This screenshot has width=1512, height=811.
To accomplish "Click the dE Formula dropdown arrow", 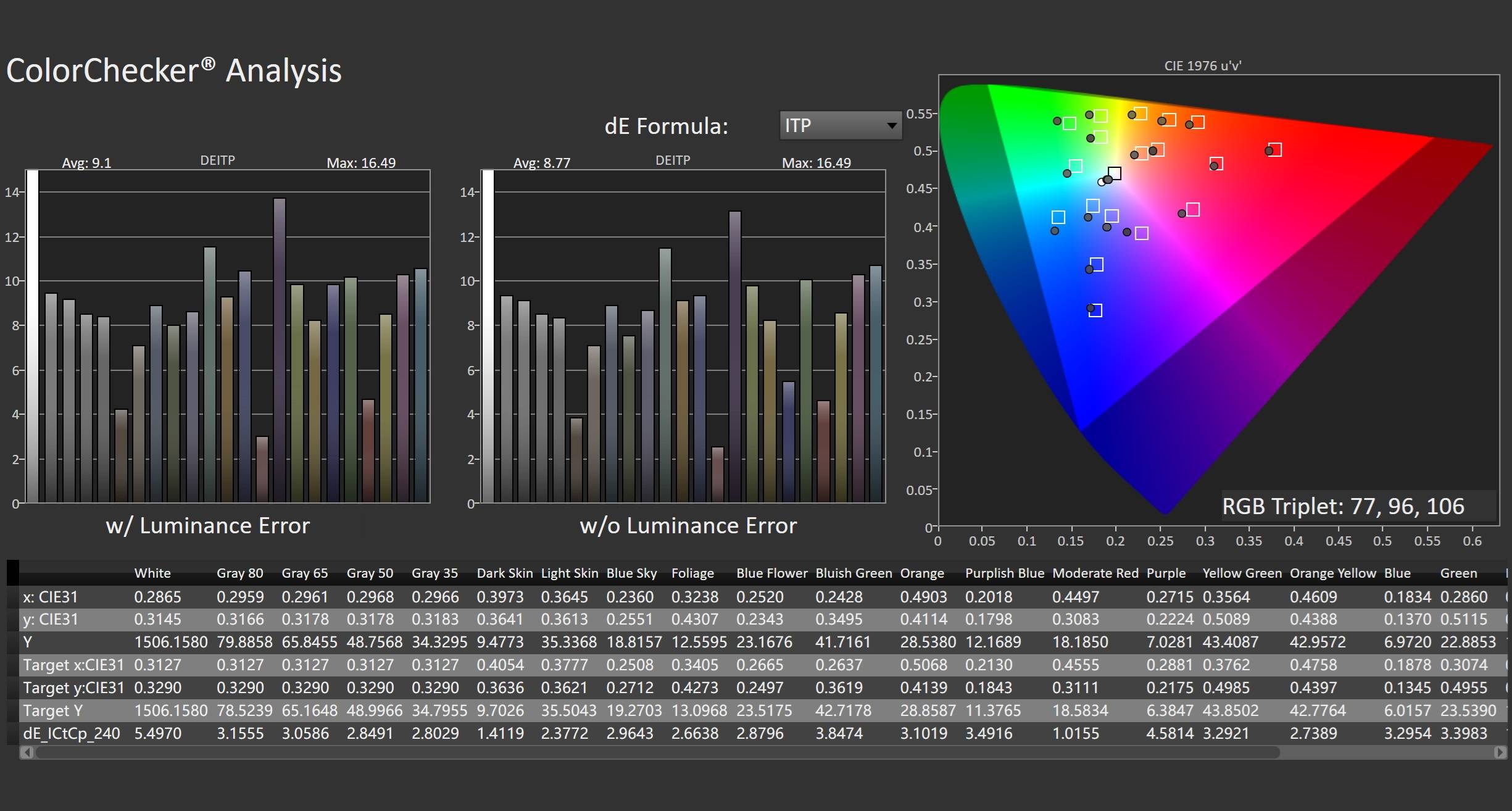I will pos(891,126).
